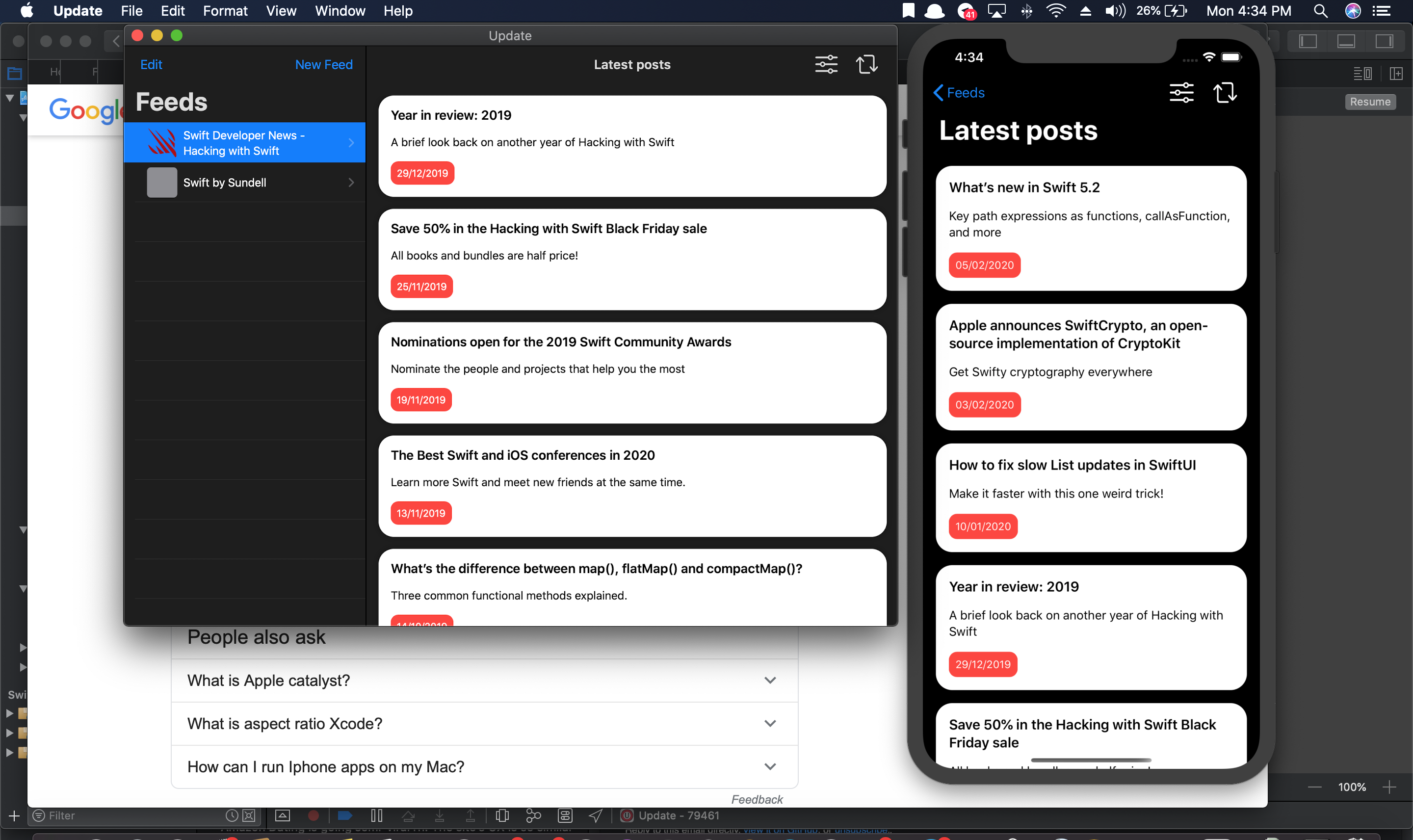1413x840 pixels.
Task: Open the Debug Memory Graph icon
Action: pyautogui.click(x=533, y=815)
